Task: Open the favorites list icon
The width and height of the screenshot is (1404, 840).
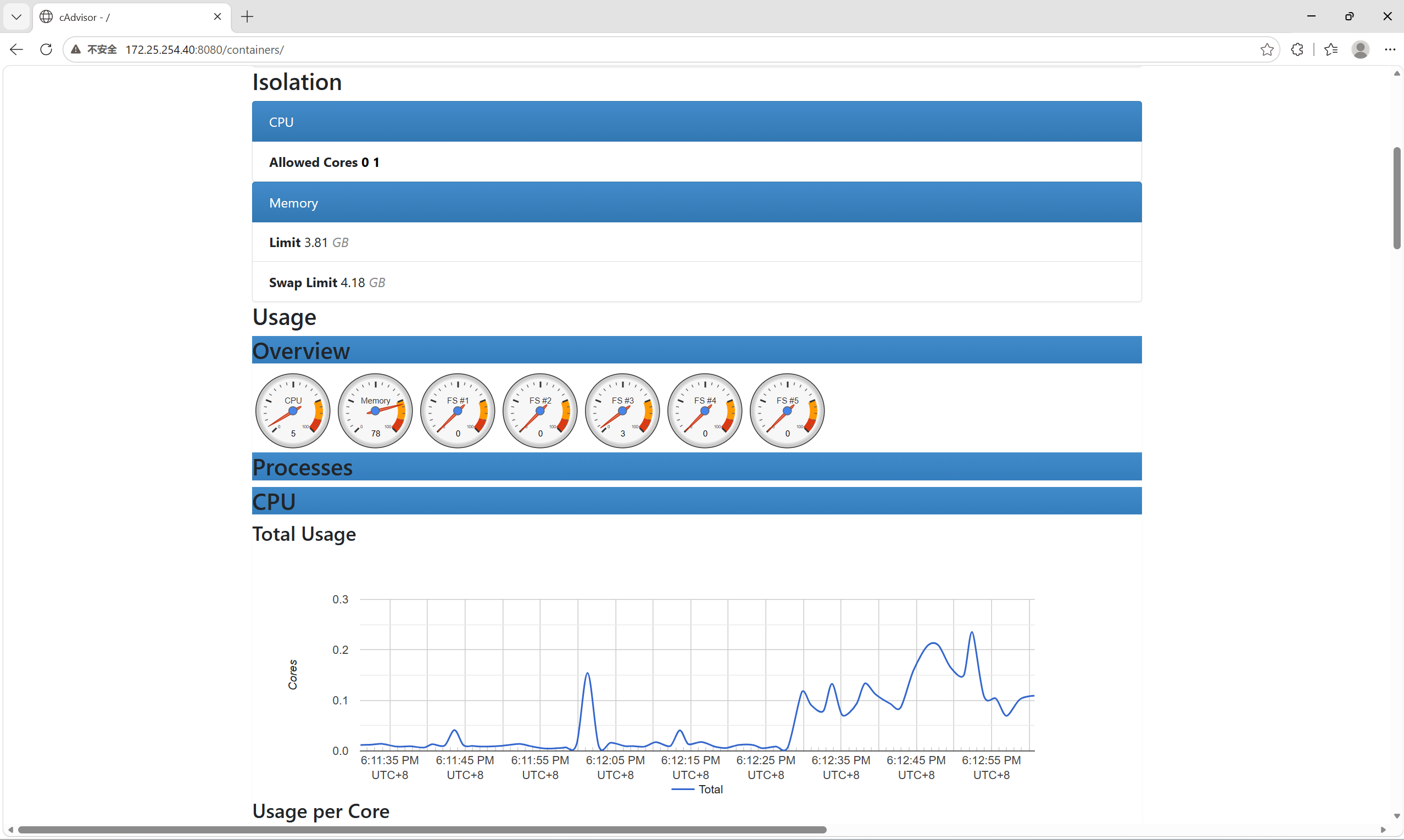Action: 1331,50
